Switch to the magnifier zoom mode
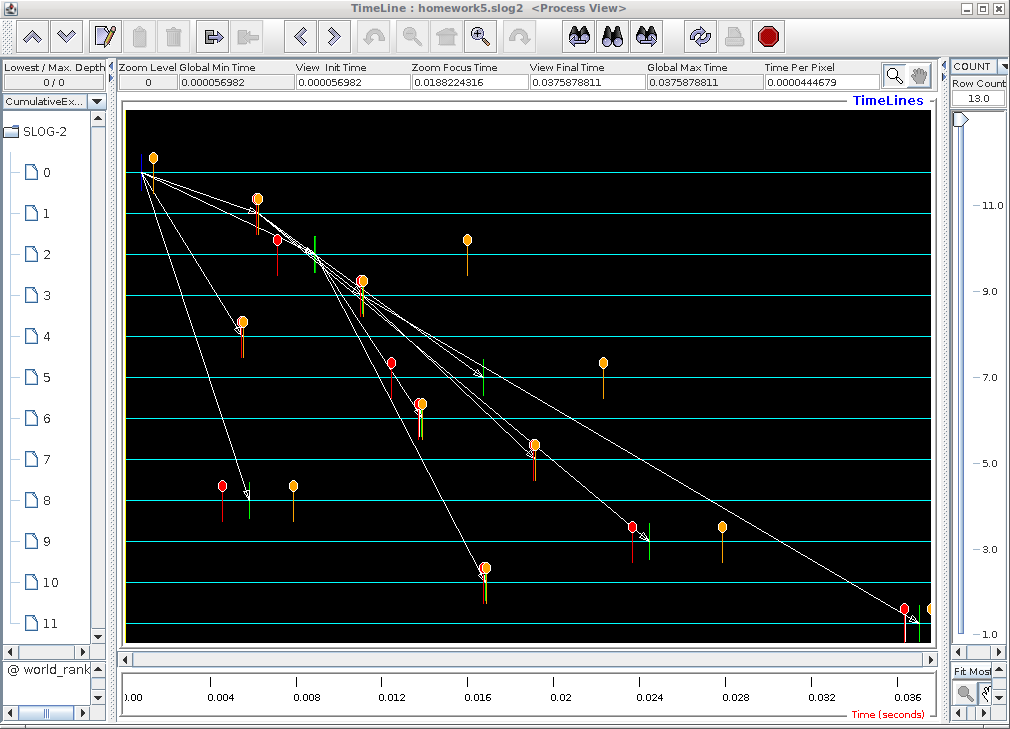The height and width of the screenshot is (729, 1010). pyautogui.click(x=894, y=75)
